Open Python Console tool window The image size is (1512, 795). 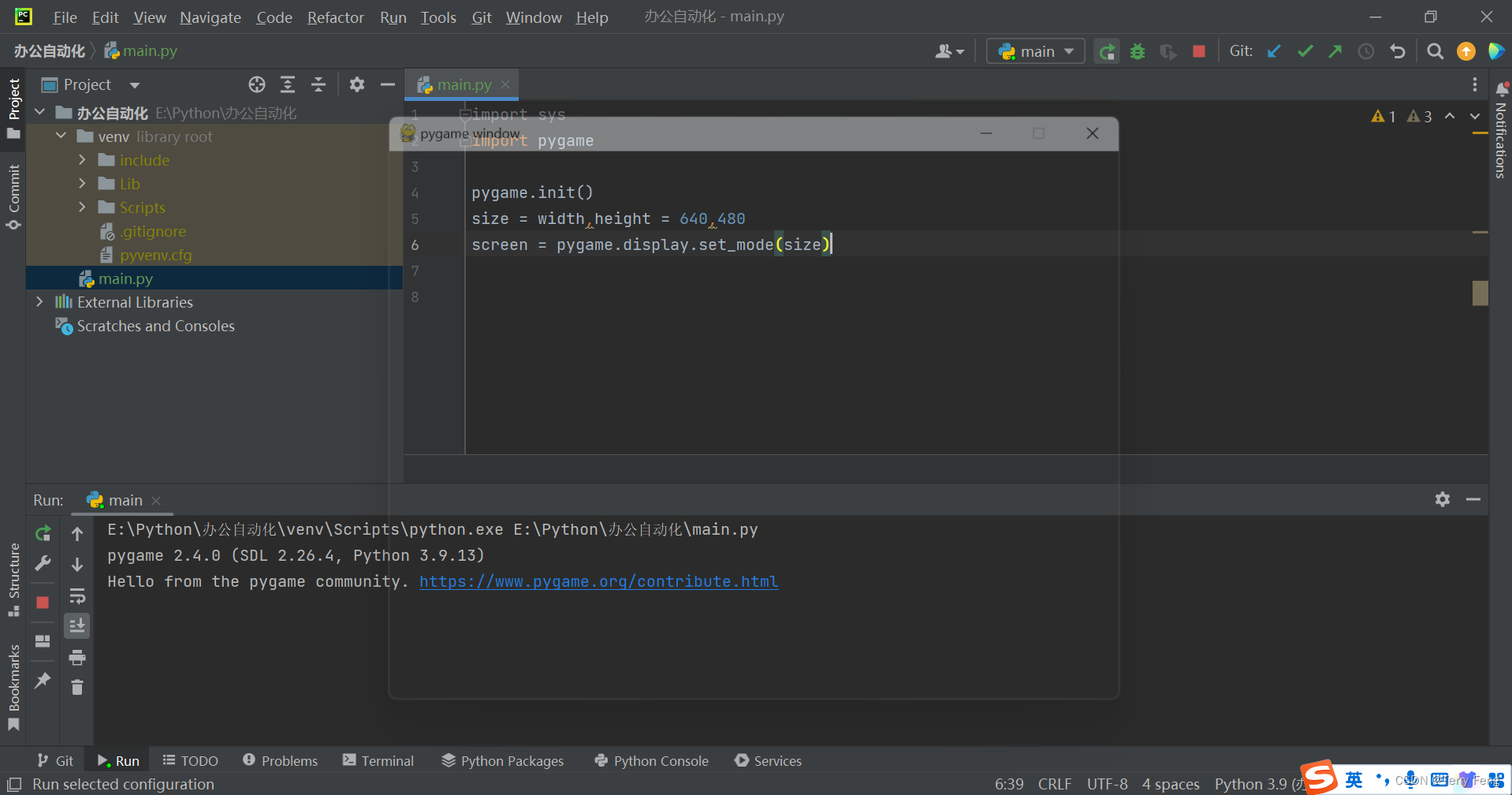651,760
